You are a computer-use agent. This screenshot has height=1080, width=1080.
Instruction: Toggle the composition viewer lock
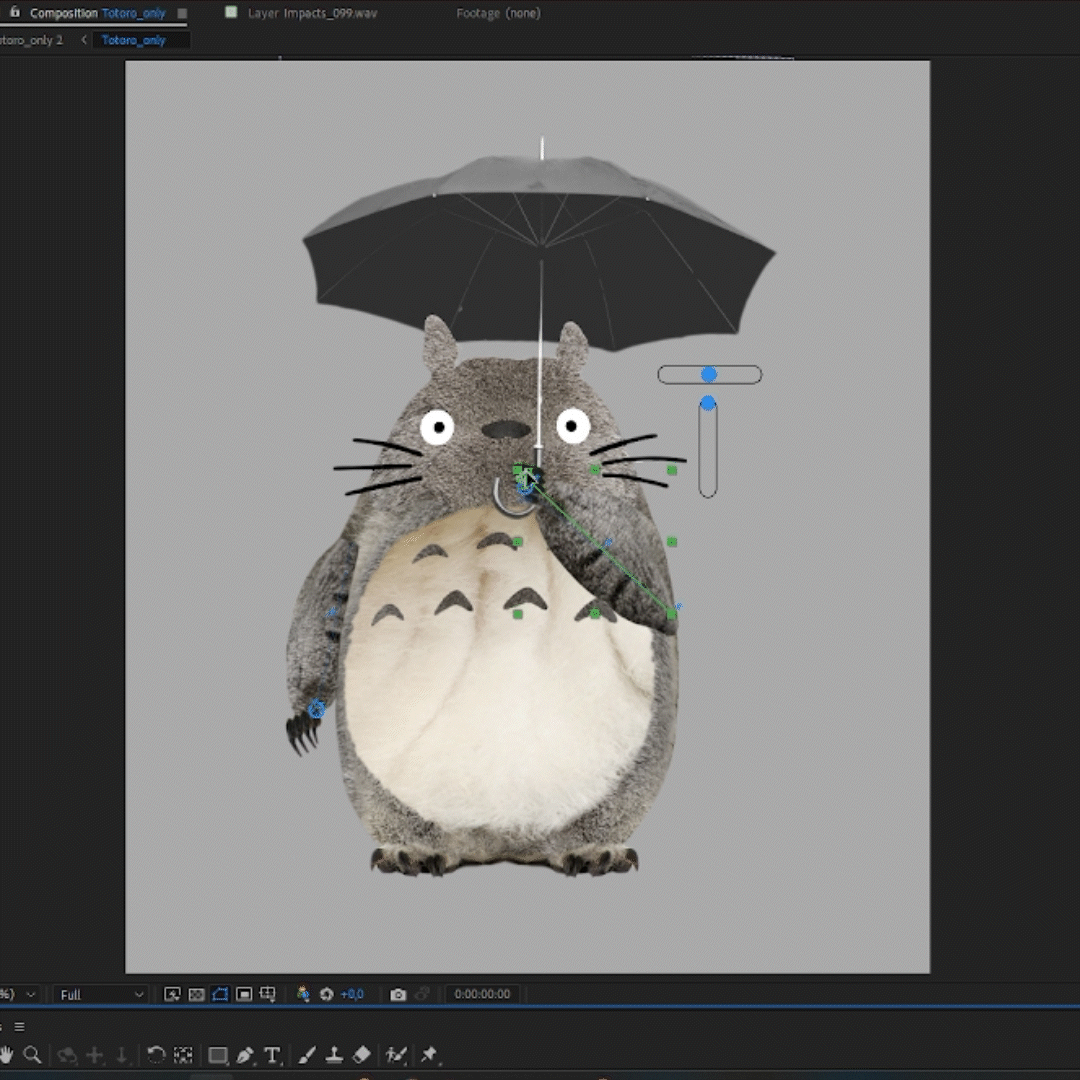pos(14,12)
